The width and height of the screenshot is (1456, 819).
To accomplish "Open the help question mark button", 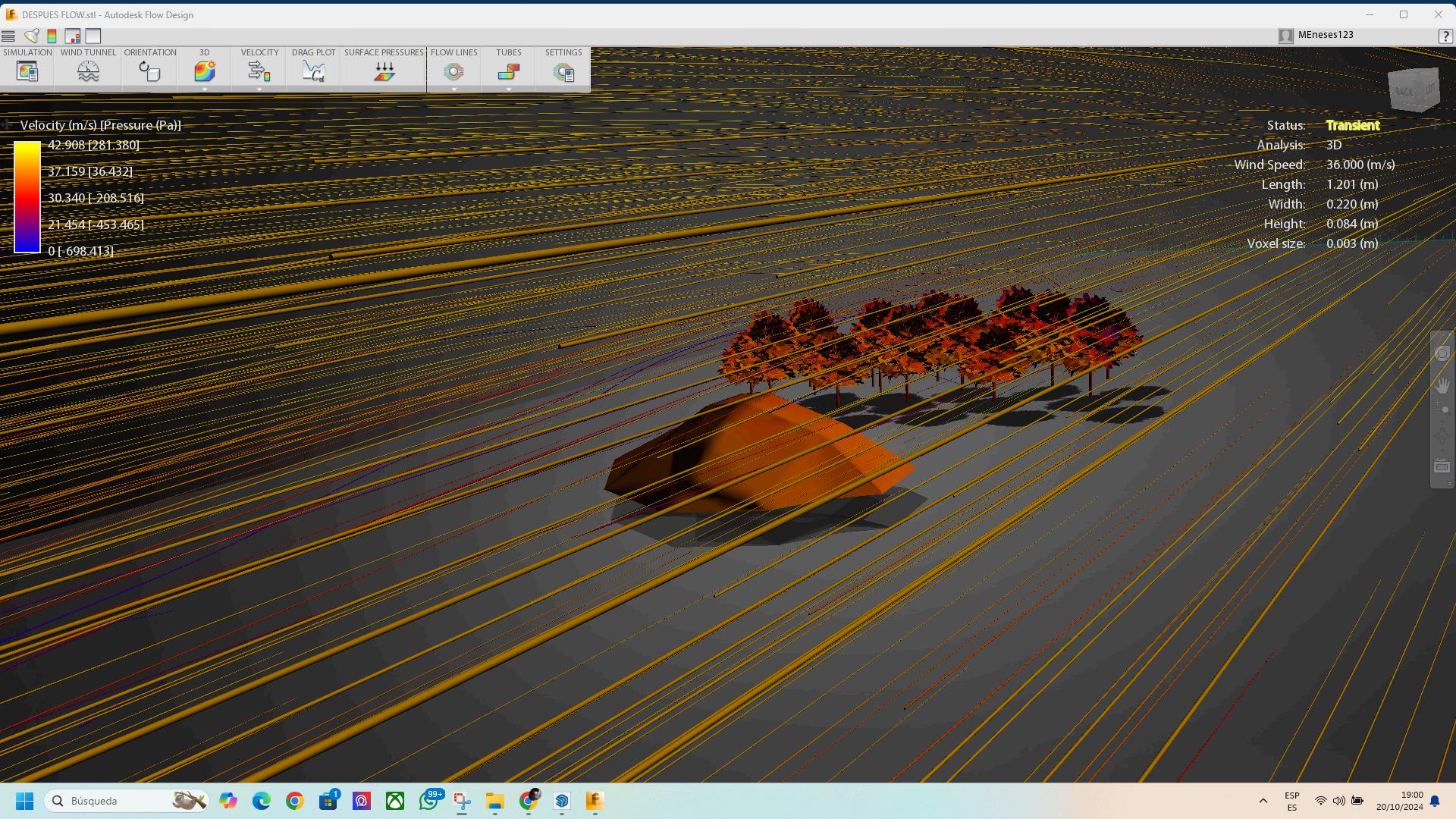I will pyautogui.click(x=1445, y=36).
